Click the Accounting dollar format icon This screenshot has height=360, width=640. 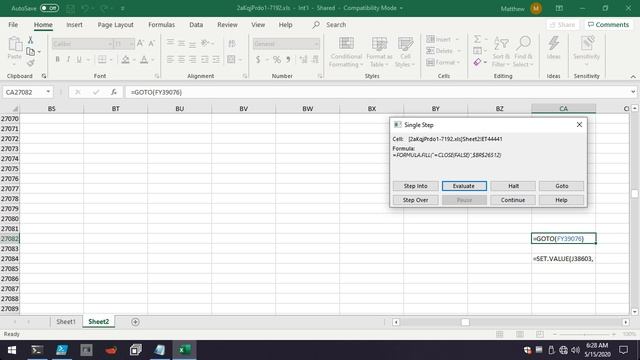258,60
